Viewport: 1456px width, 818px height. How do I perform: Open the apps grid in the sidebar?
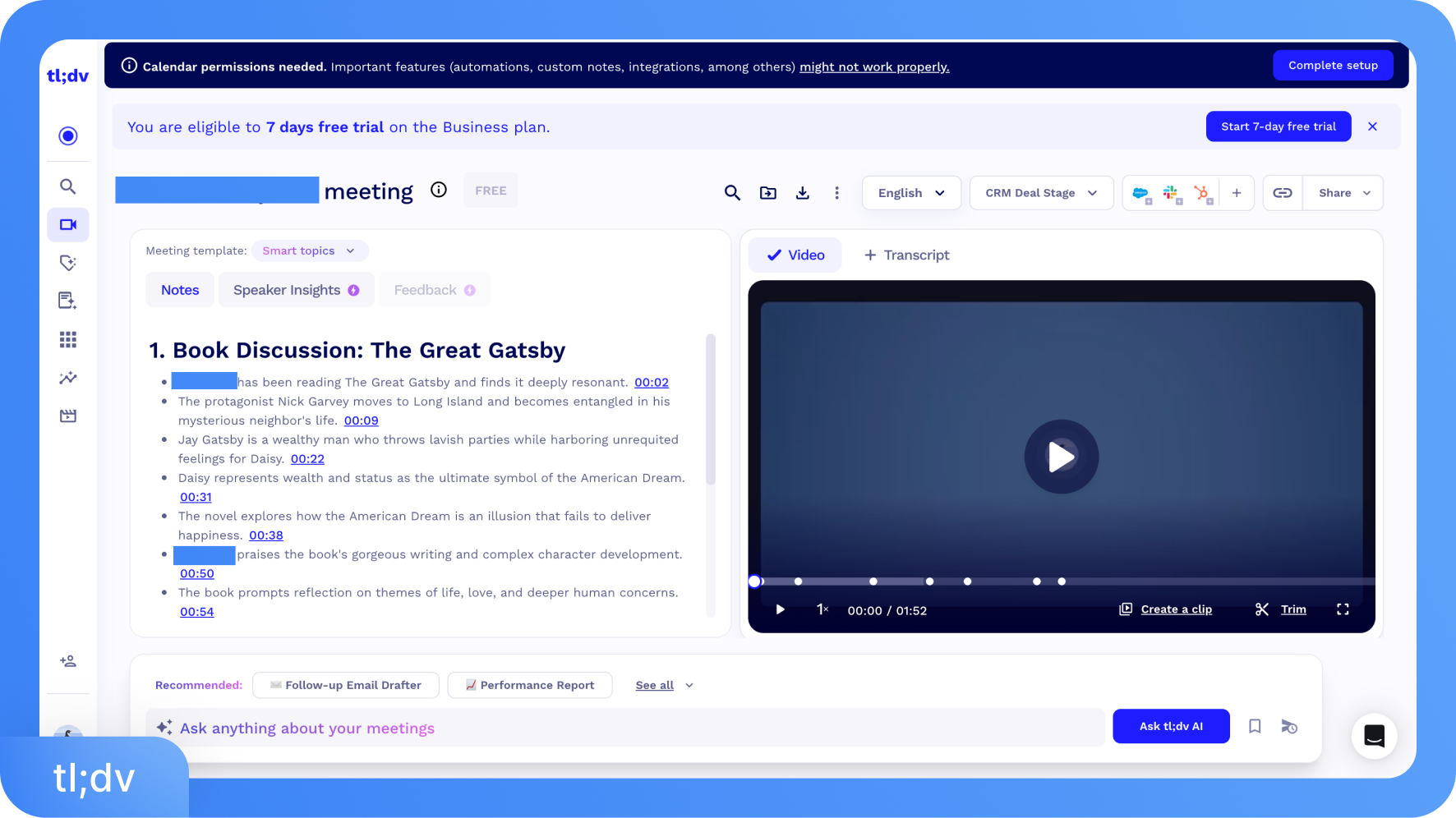(x=68, y=338)
